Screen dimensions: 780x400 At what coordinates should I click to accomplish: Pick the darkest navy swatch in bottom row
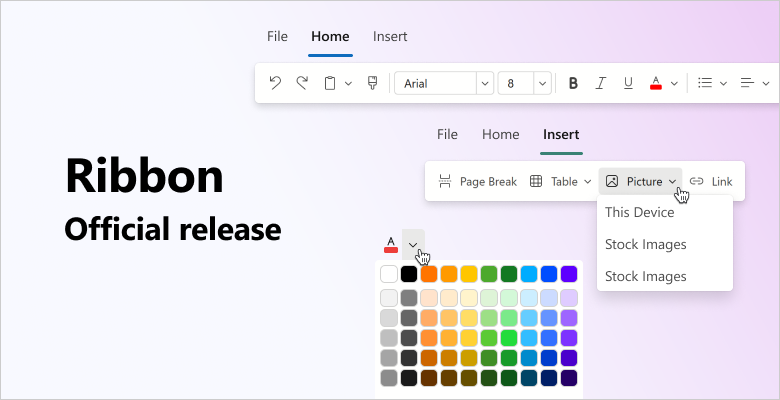click(549, 378)
